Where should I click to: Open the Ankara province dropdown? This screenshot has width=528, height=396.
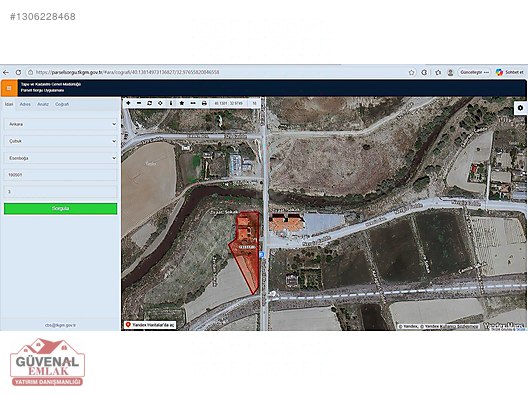(x=61, y=124)
